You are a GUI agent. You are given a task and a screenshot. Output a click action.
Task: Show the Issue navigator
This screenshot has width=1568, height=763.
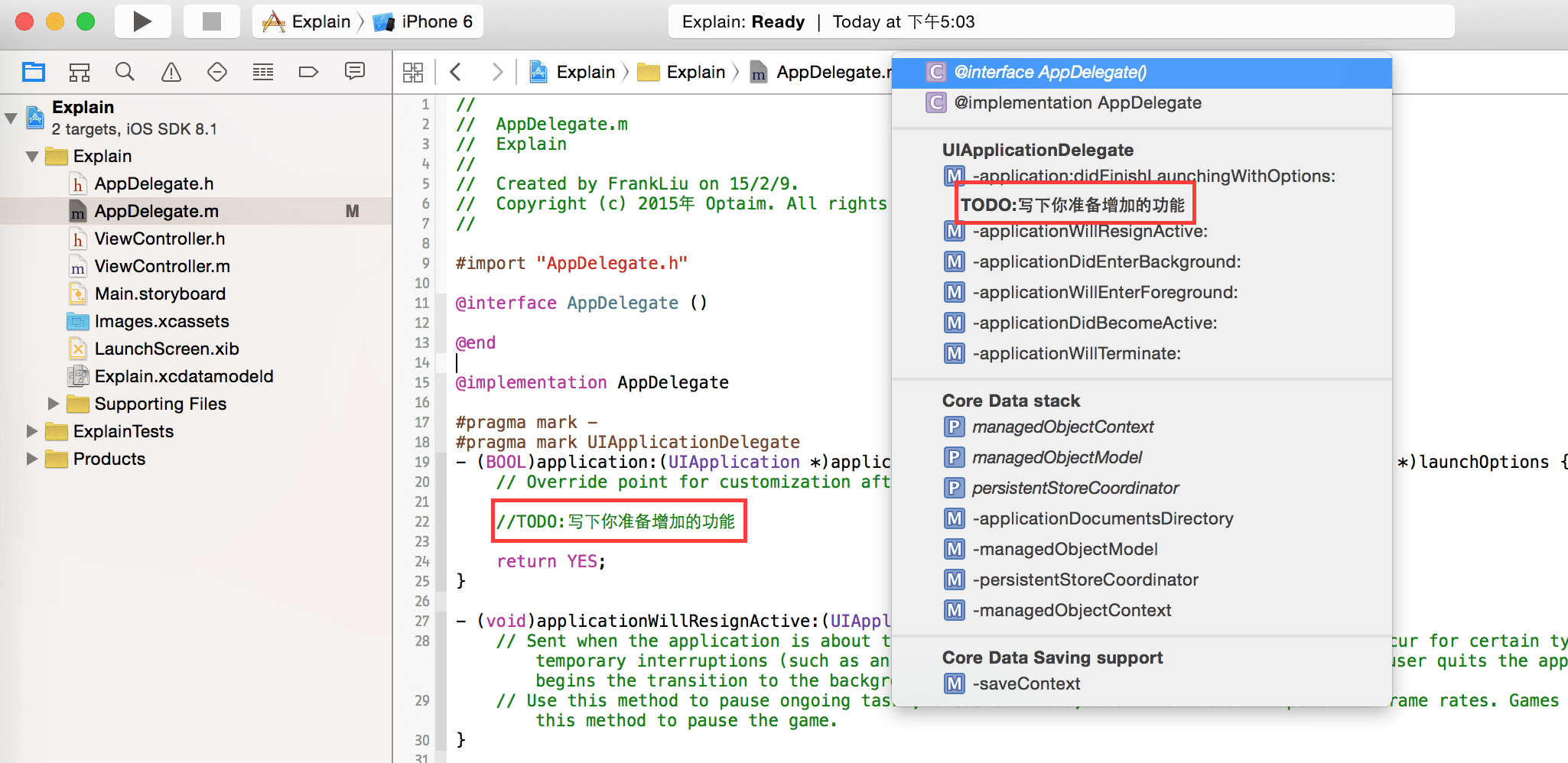171,72
